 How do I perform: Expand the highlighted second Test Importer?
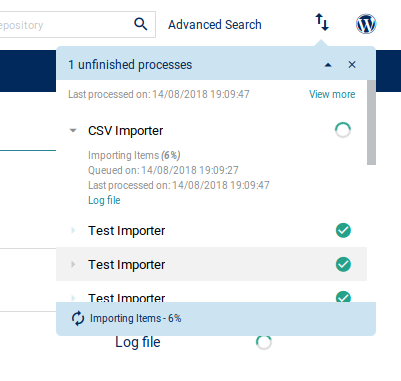click(x=73, y=264)
